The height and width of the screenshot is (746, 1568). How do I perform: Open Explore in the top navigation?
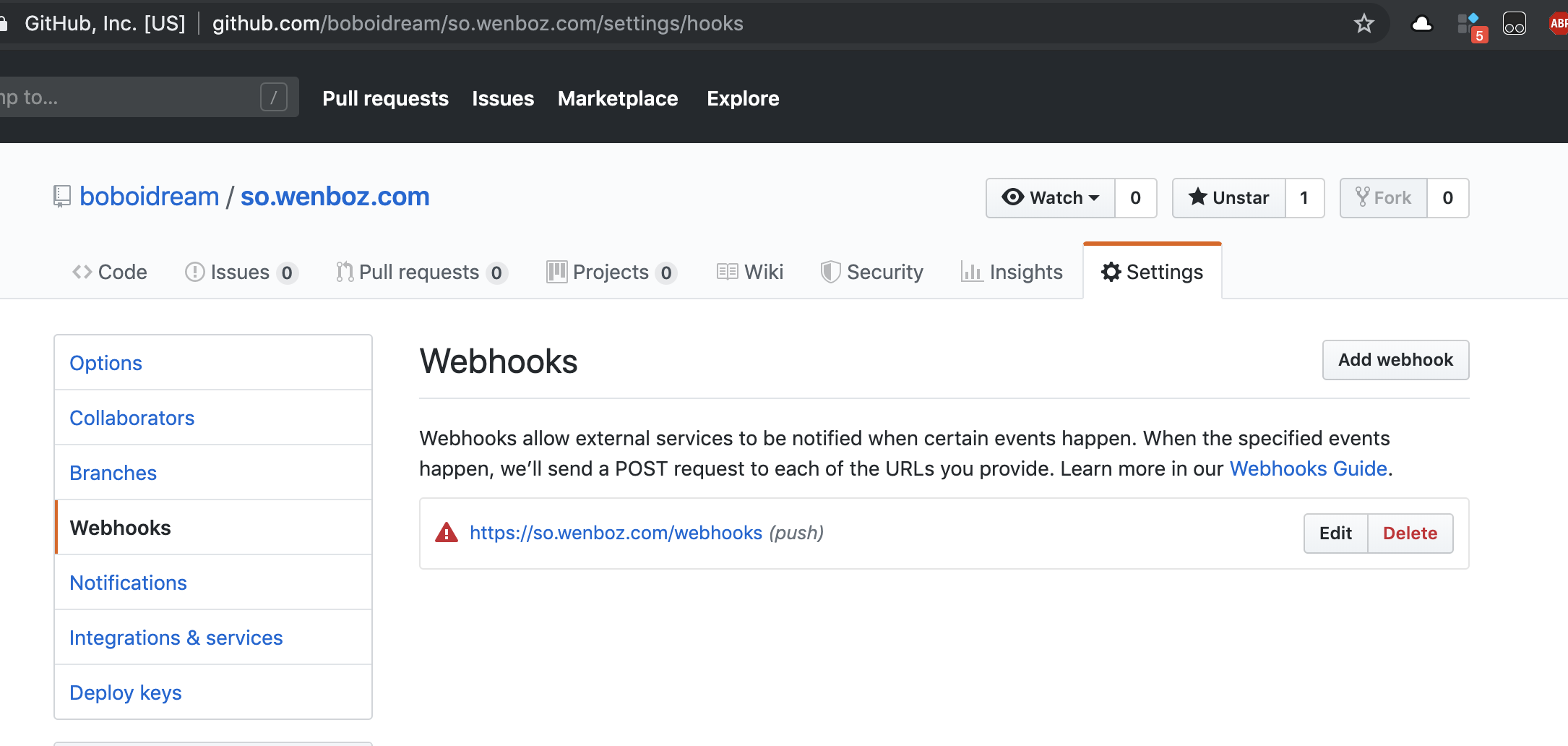pos(743,98)
